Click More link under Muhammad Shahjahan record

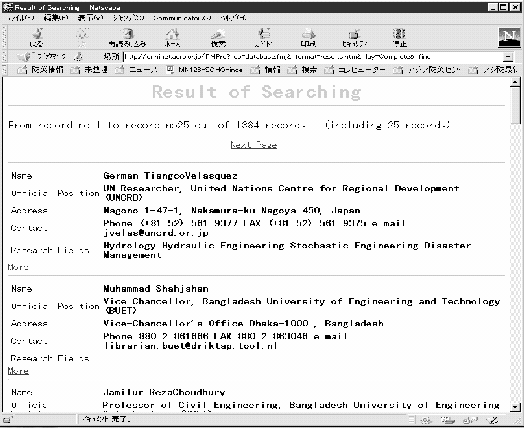point(18,371)
